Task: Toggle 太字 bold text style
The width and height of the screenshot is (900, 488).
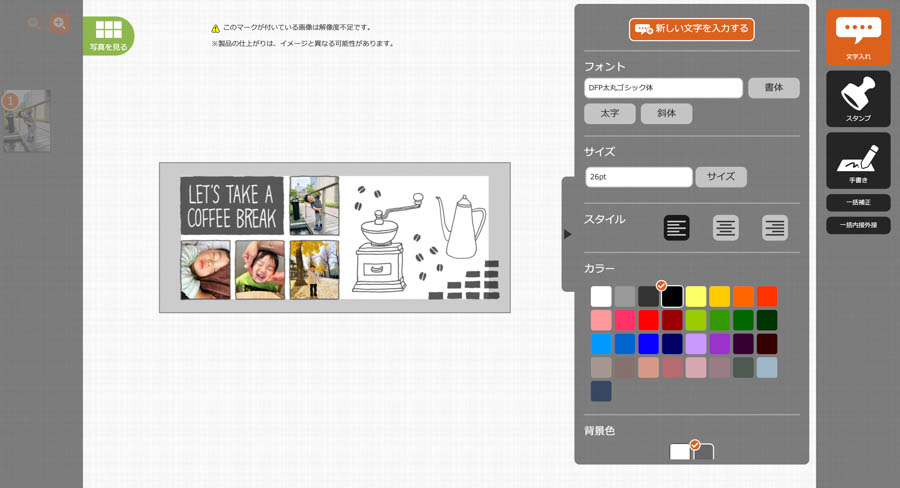Action: pos(610,114)
